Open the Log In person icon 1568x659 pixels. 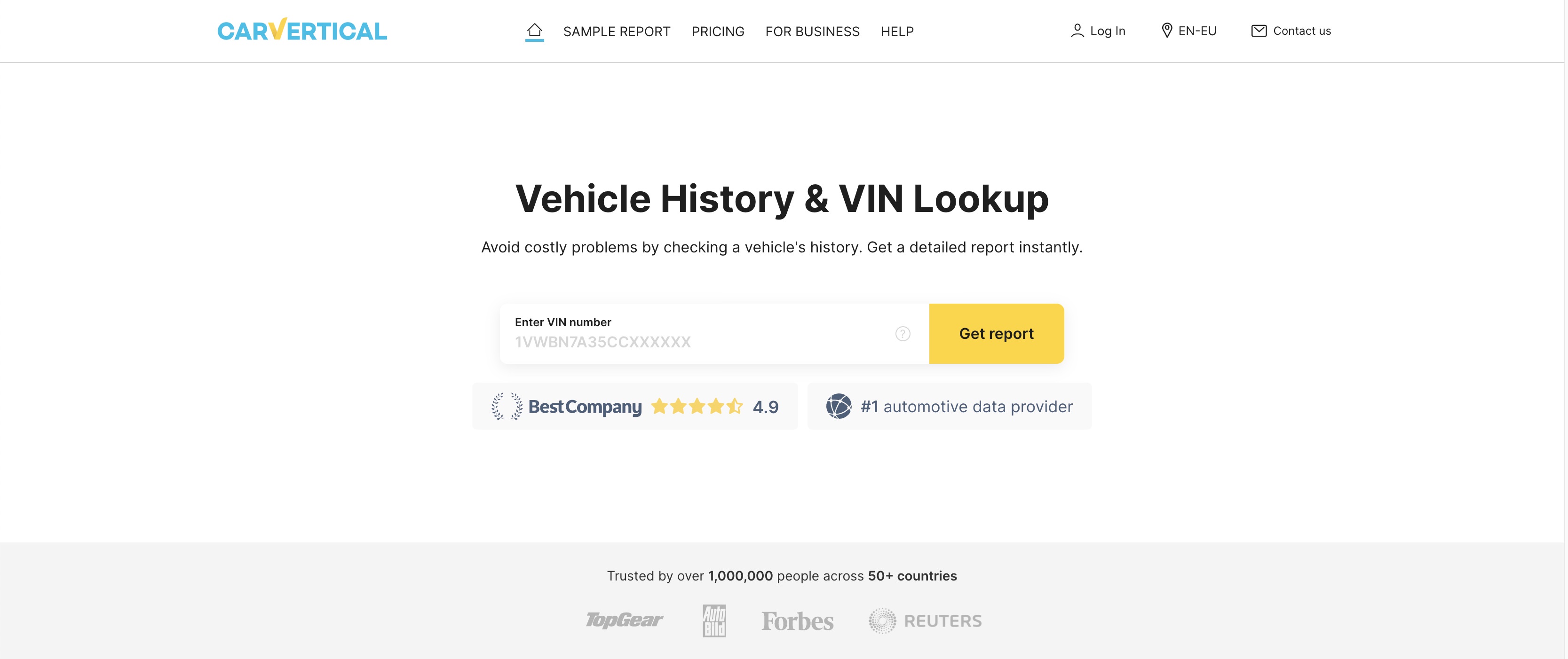point(1077,31)
